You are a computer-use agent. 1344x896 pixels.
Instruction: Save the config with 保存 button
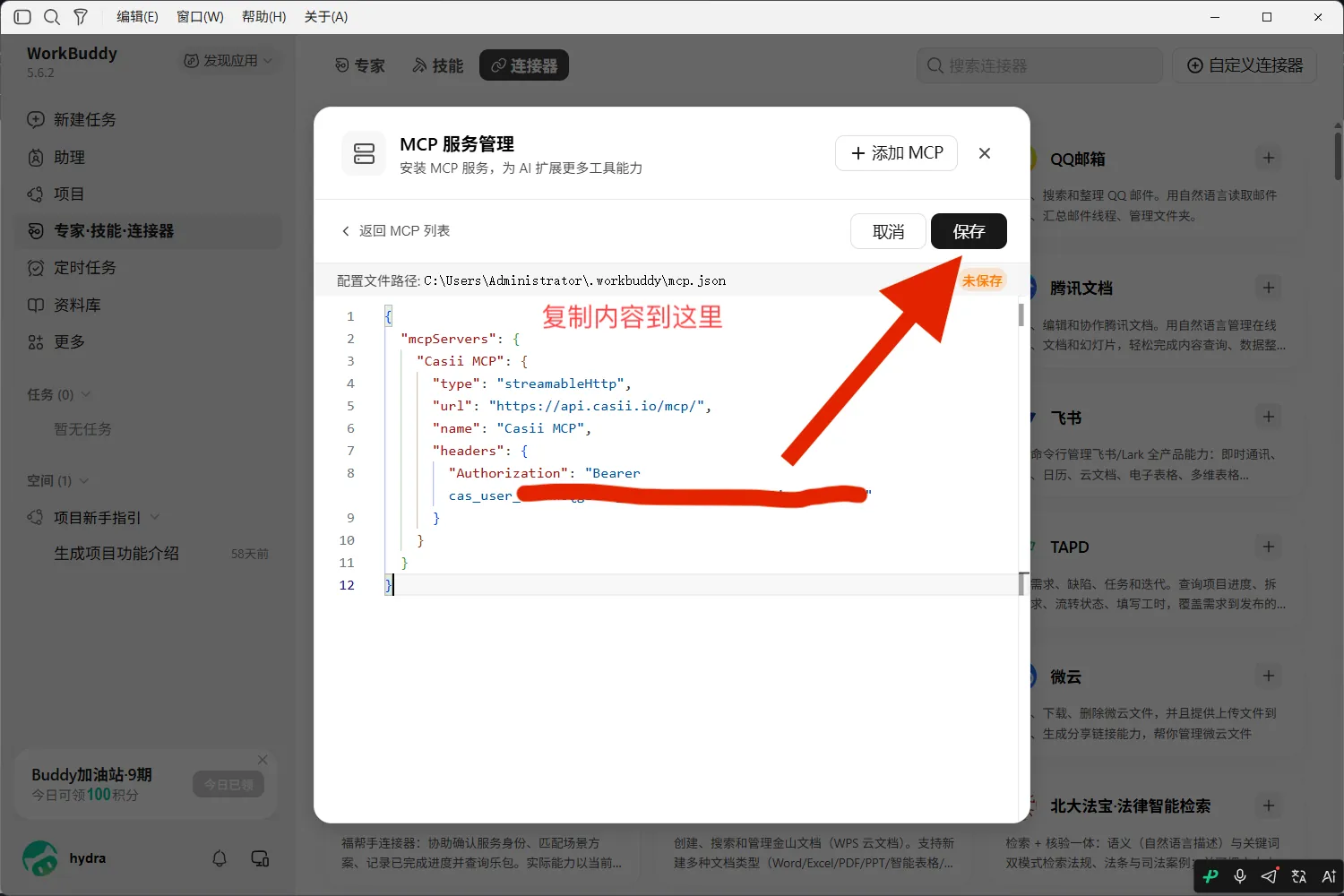tap(969, 231)
